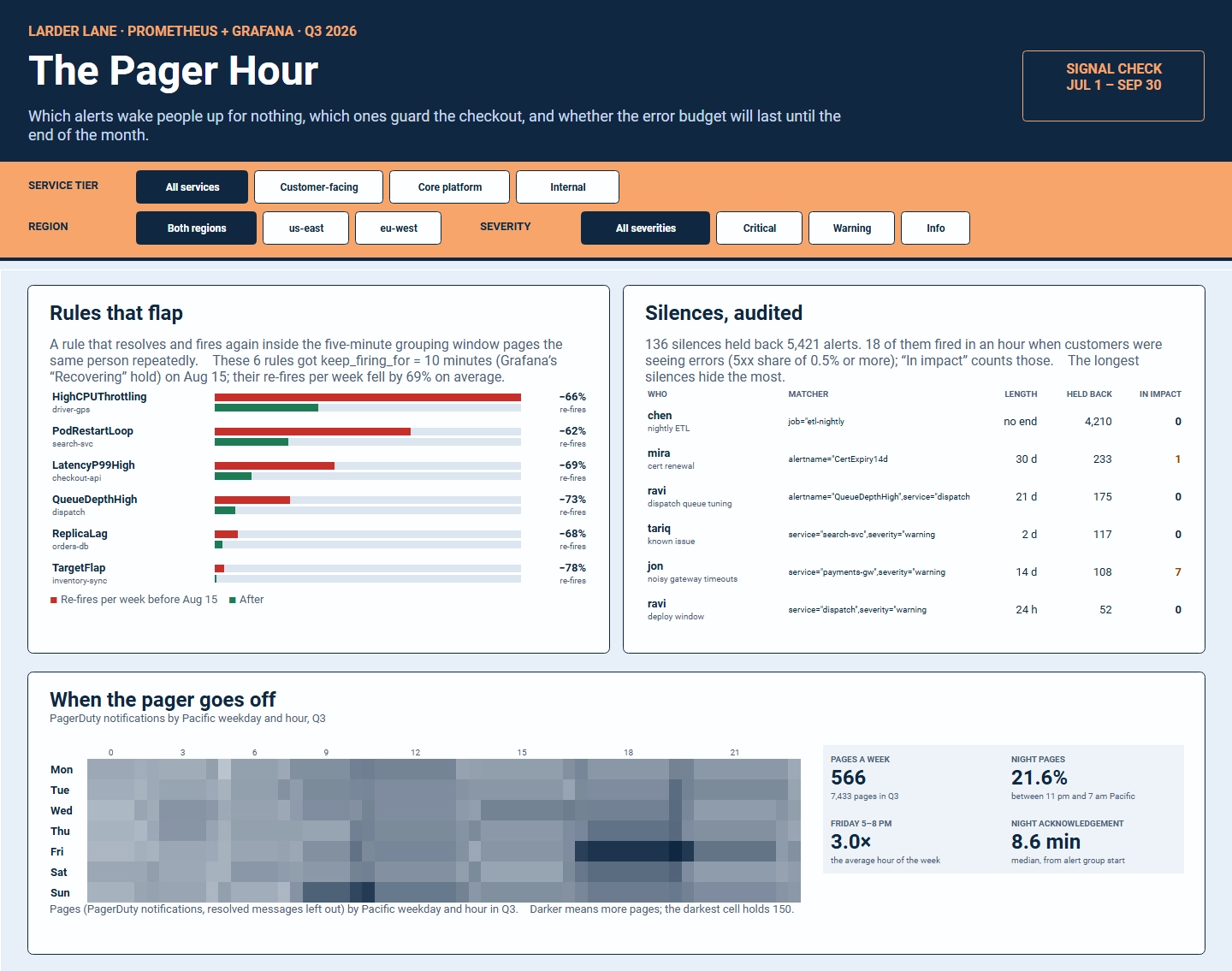Select the PodRestartLoop rule name

pos(92,431)
